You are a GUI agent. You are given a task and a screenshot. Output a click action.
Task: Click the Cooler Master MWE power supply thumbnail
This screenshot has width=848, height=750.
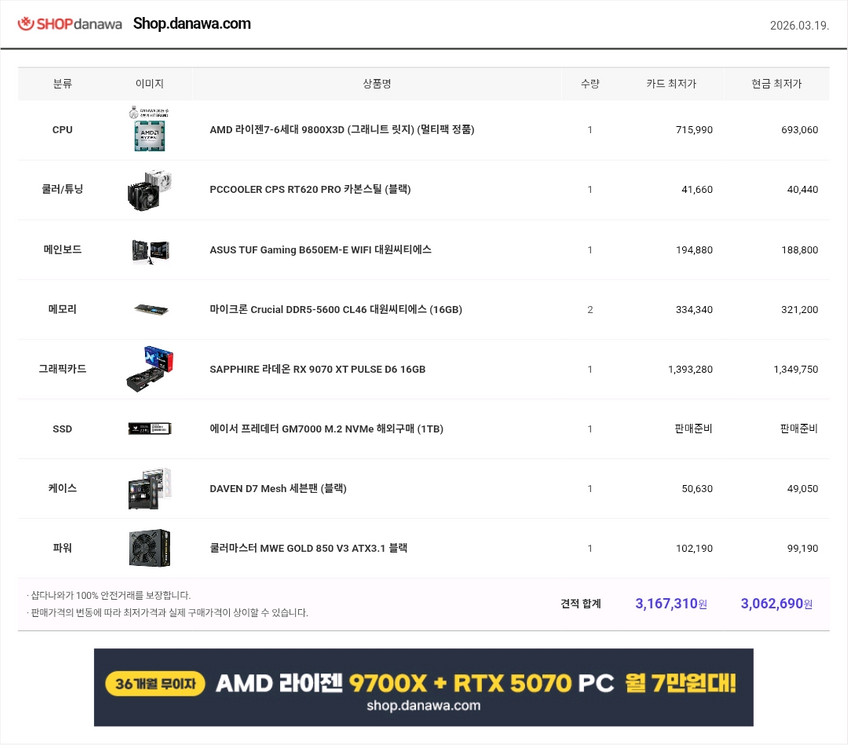click(149, 548)
